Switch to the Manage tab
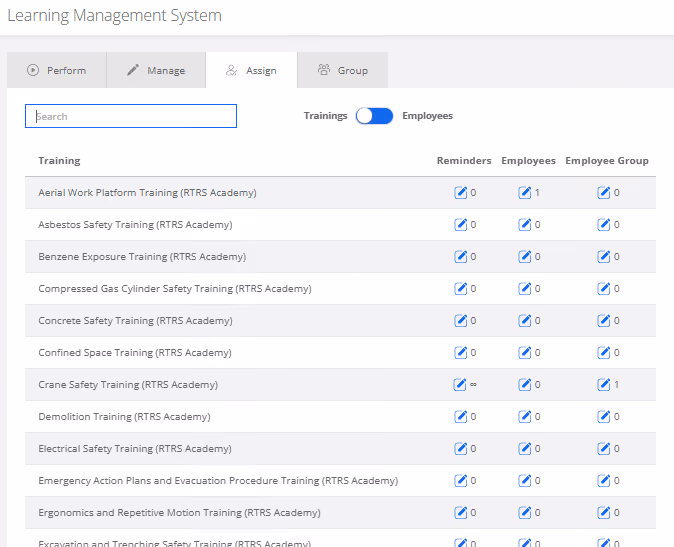Screen dimensions: 674x547 pyautogui.click(x=156, y=70)
